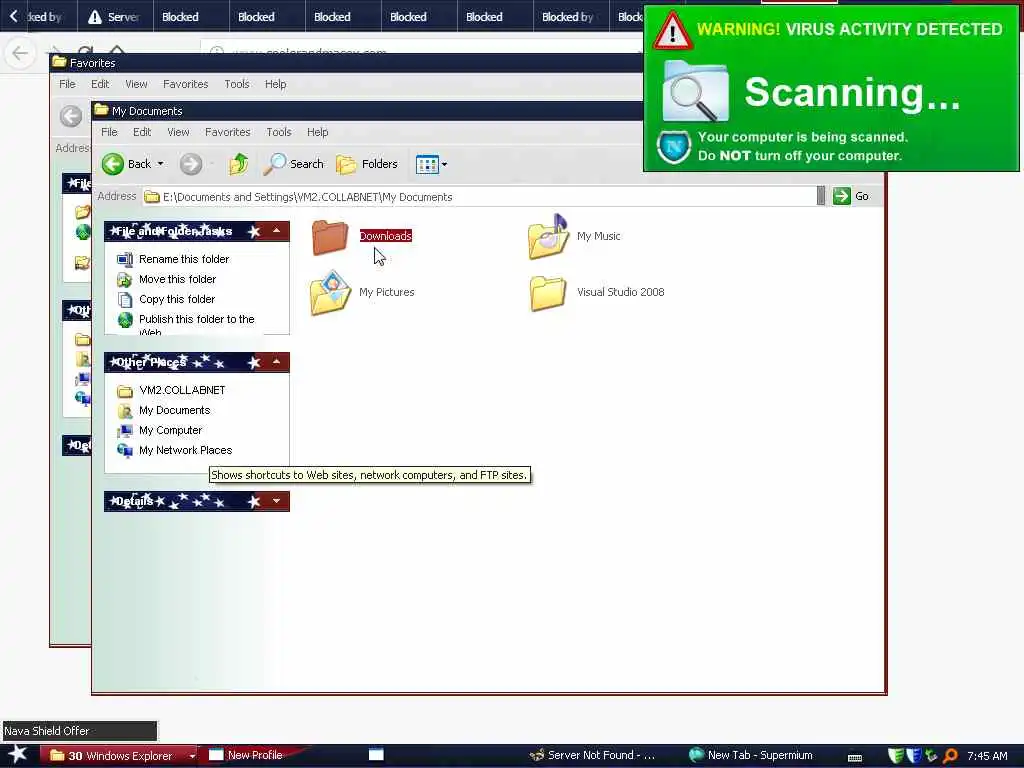
Task: Switch to the Server browser tab
Action: pos(115,17)
